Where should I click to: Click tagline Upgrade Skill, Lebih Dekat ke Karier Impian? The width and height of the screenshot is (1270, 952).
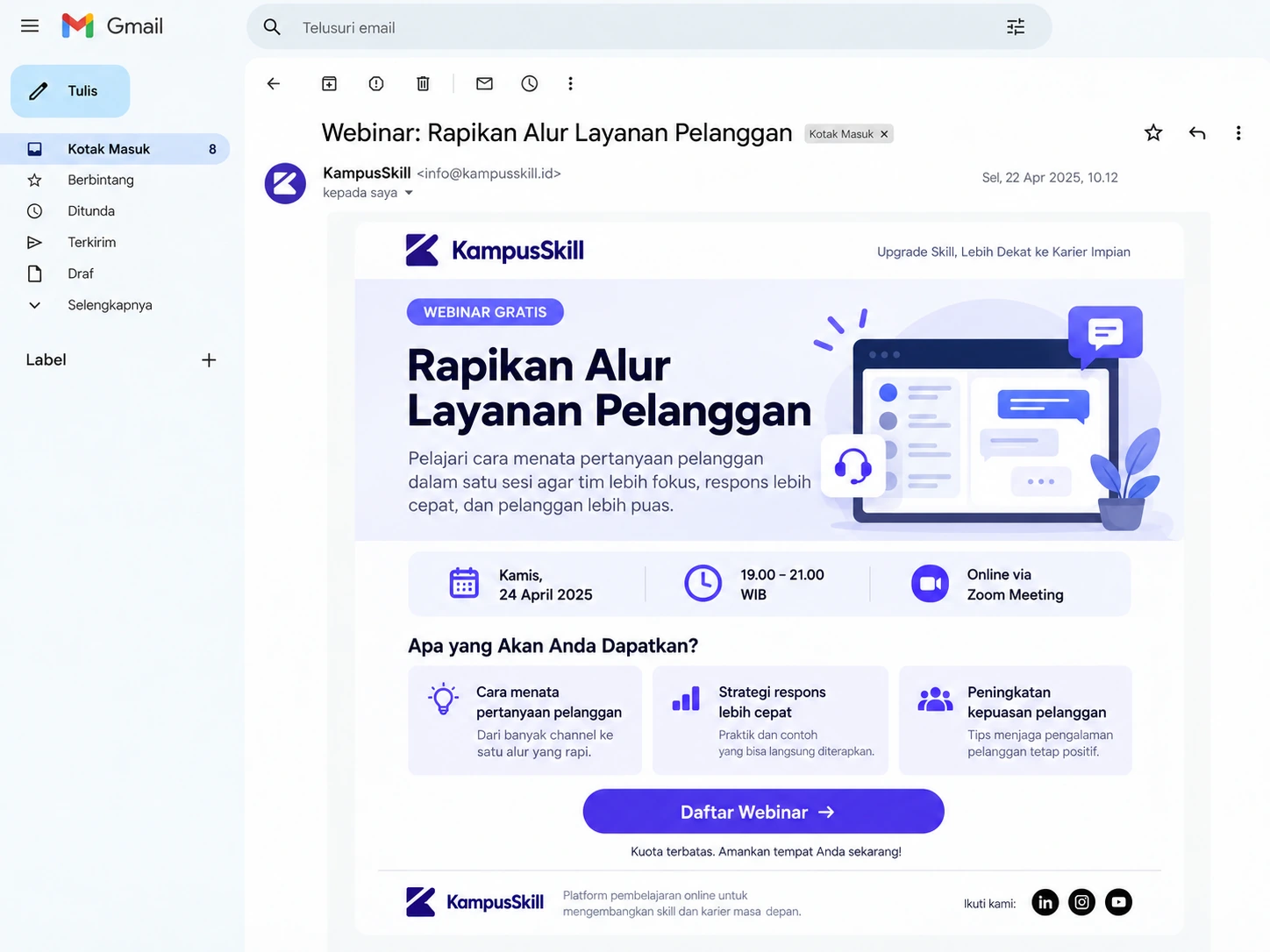coord(1003,252)
